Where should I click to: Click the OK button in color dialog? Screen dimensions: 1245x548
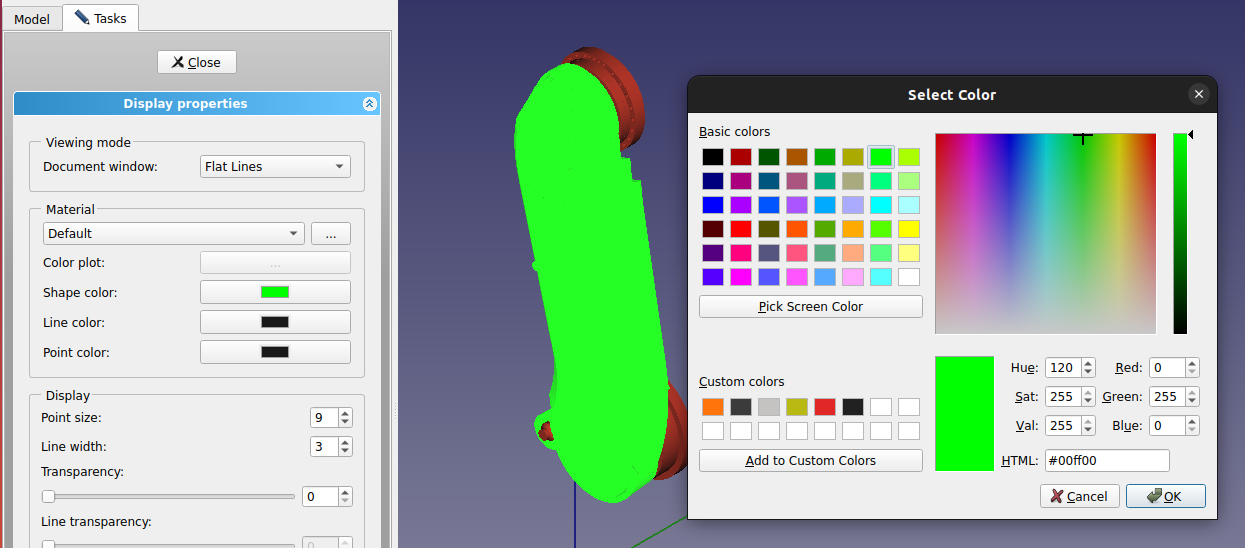tap(1165, 496)
